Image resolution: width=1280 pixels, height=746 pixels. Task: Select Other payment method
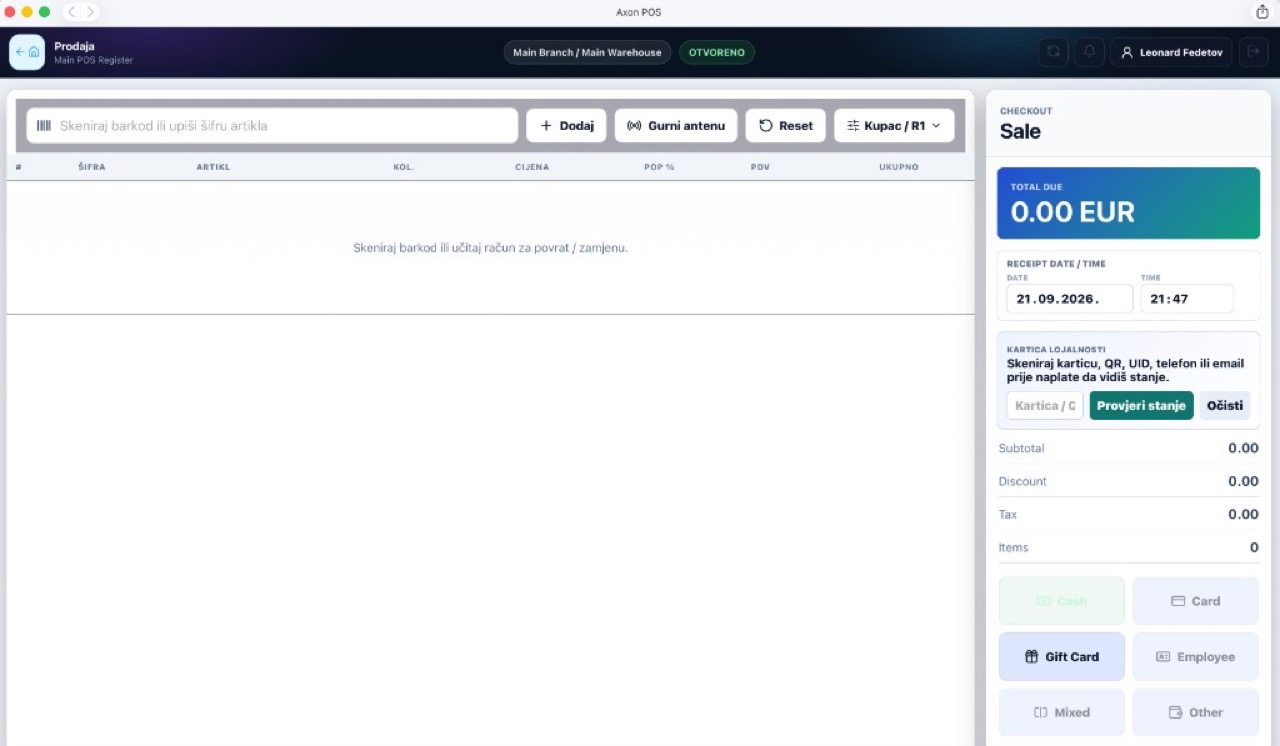coord(1196,713)
